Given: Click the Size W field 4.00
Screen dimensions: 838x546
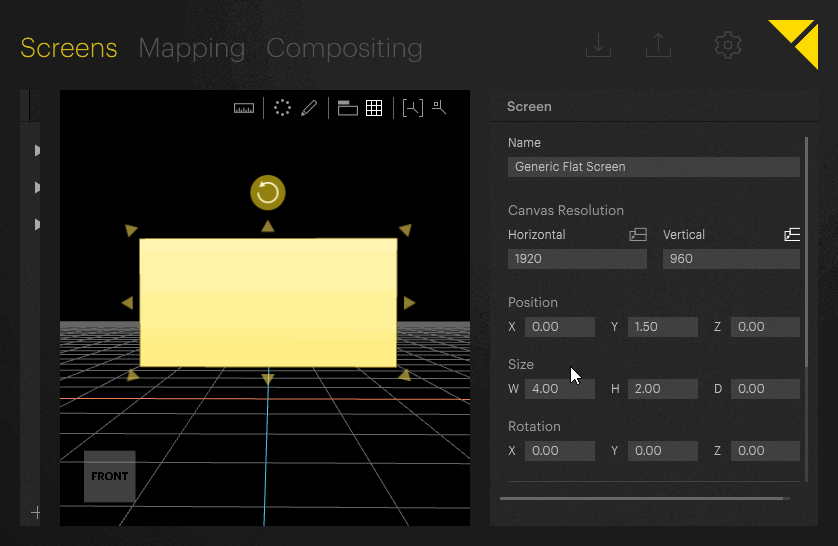Looking at the screenshot, I should 560,388.
